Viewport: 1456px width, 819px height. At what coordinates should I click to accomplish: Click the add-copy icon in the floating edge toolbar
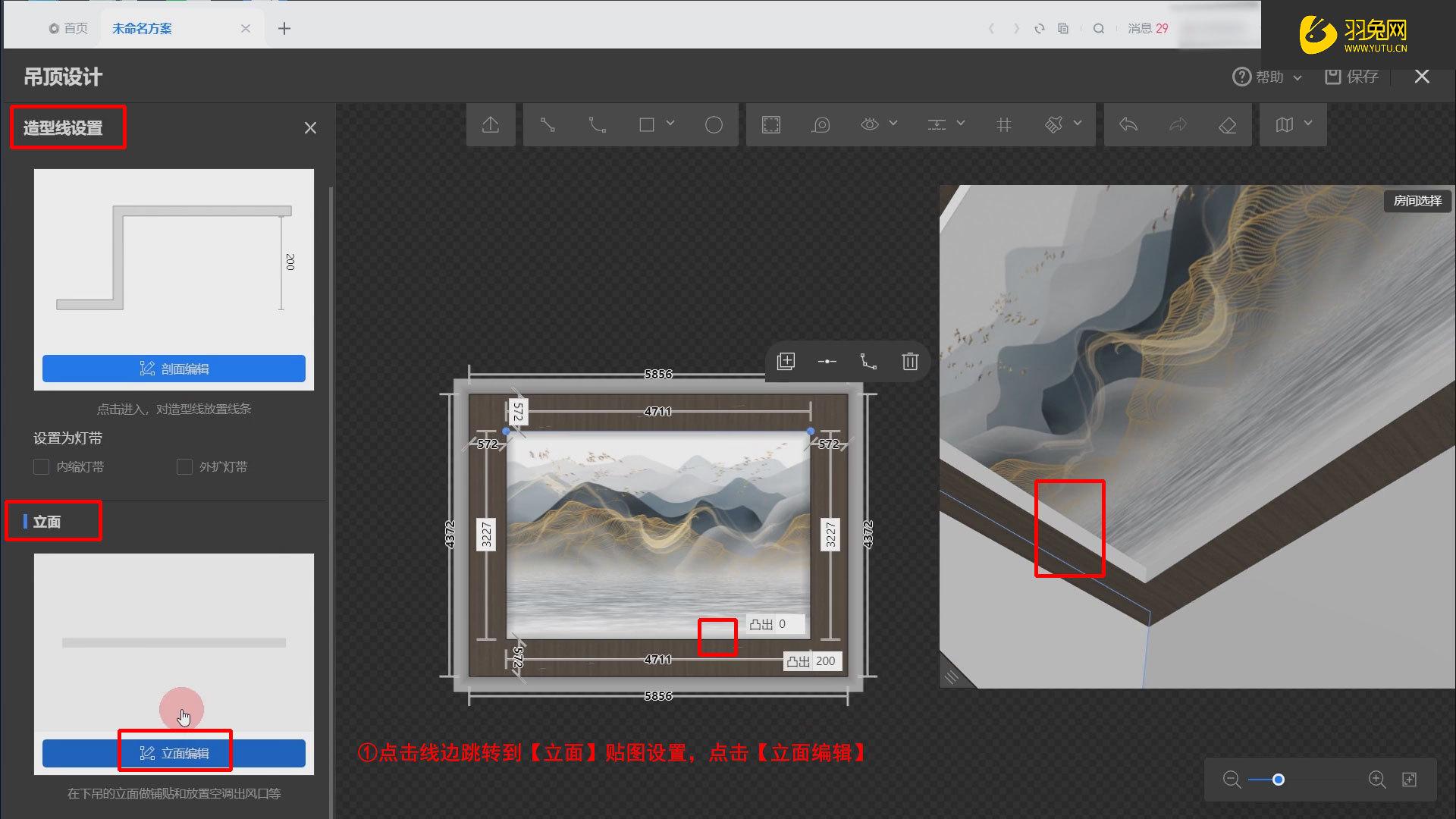click(x=786, y=361)
